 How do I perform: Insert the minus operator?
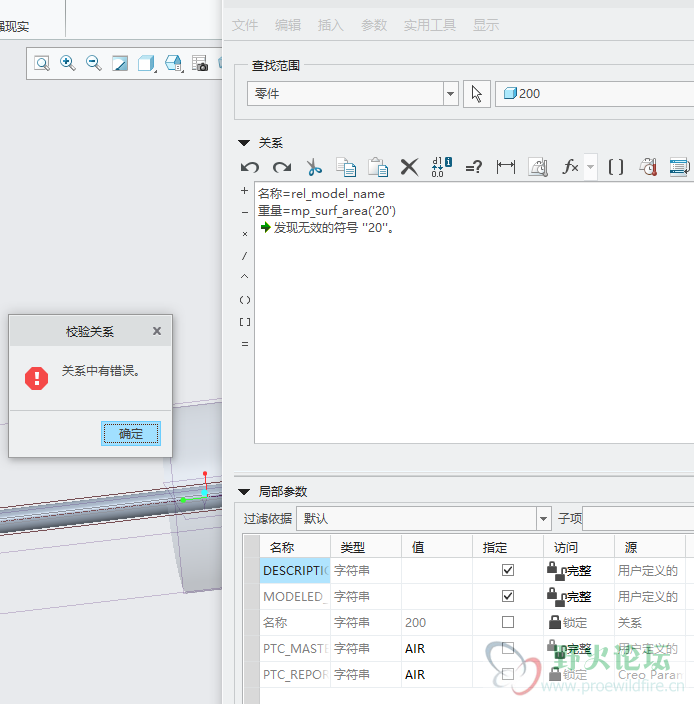(x=245, y=212)
